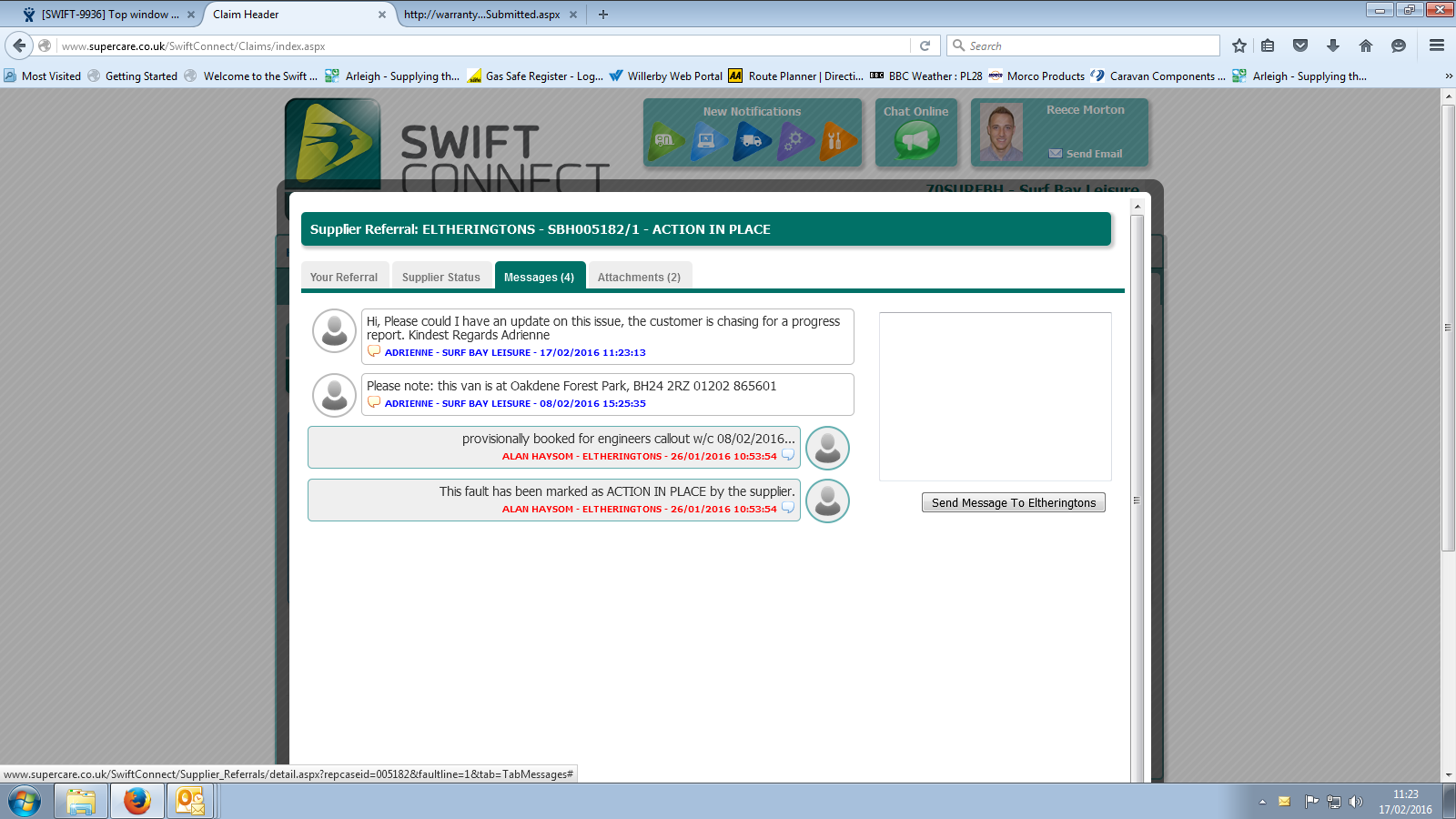
Task: Open File Explorer from the taskbar
Action: click(81, 802)
